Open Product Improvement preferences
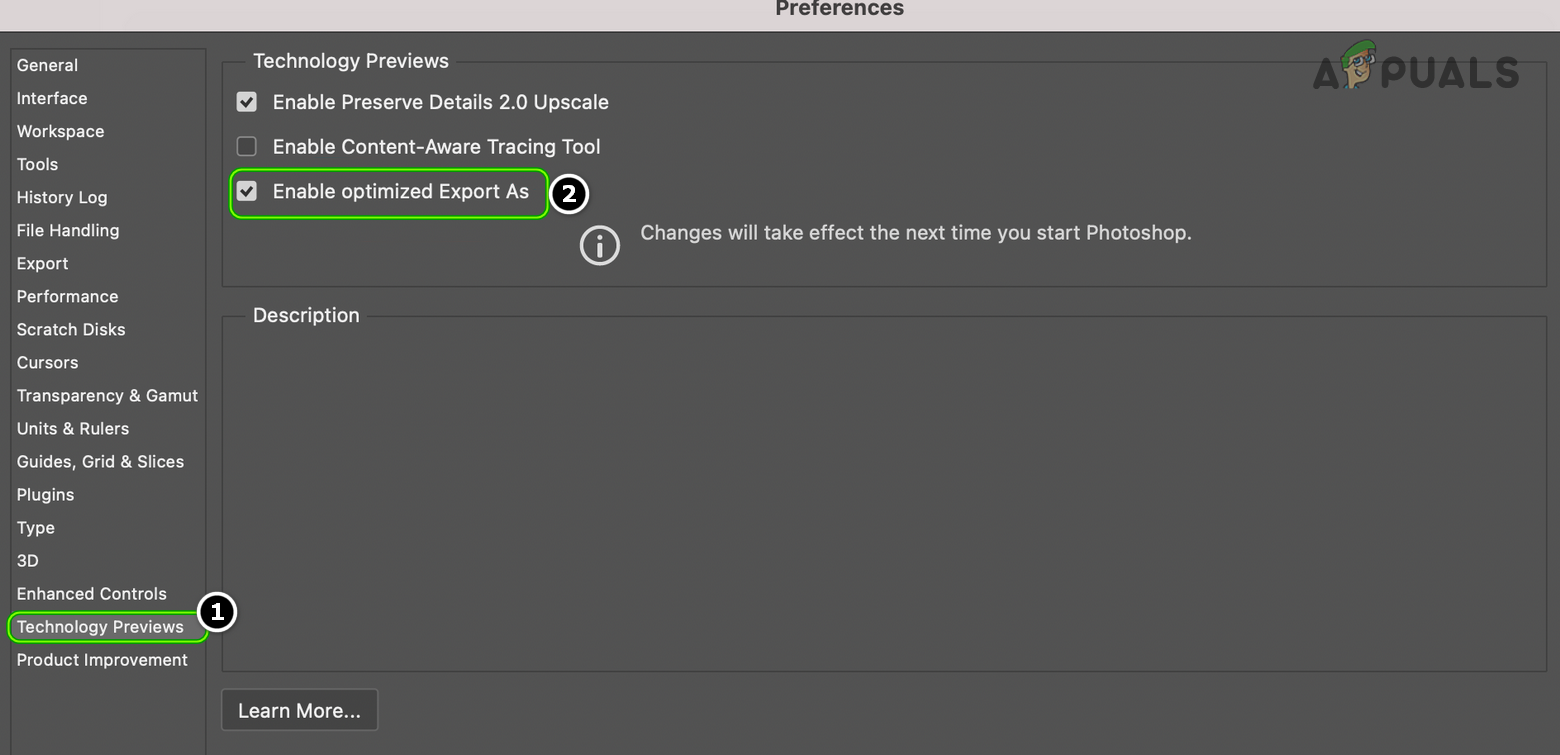Viewport: 1560px width, 755px height. (102, 660)
